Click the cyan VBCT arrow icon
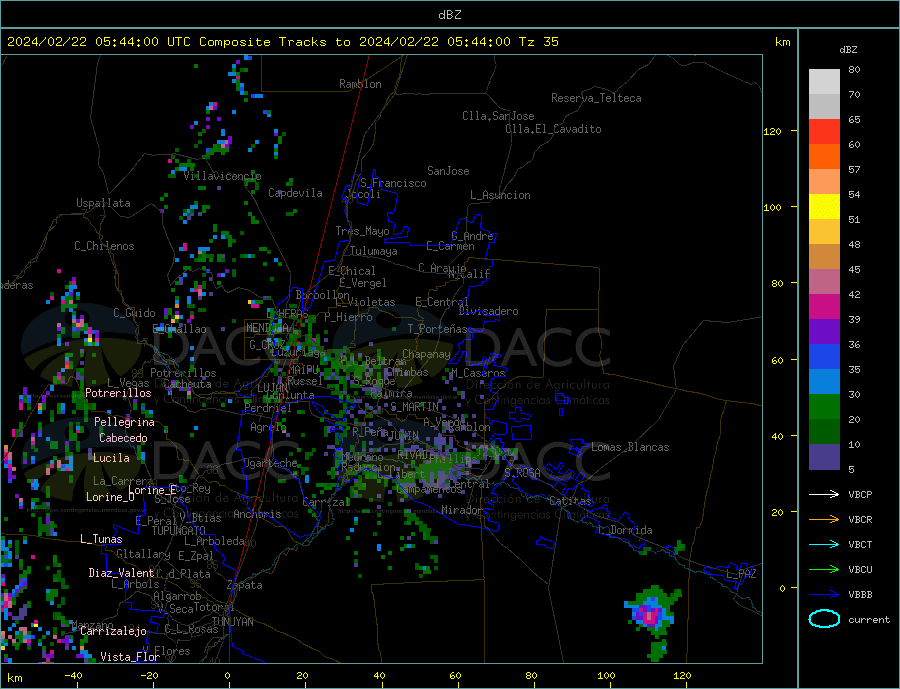The width and height of the screenshot is (900, 689). point(824,544)
